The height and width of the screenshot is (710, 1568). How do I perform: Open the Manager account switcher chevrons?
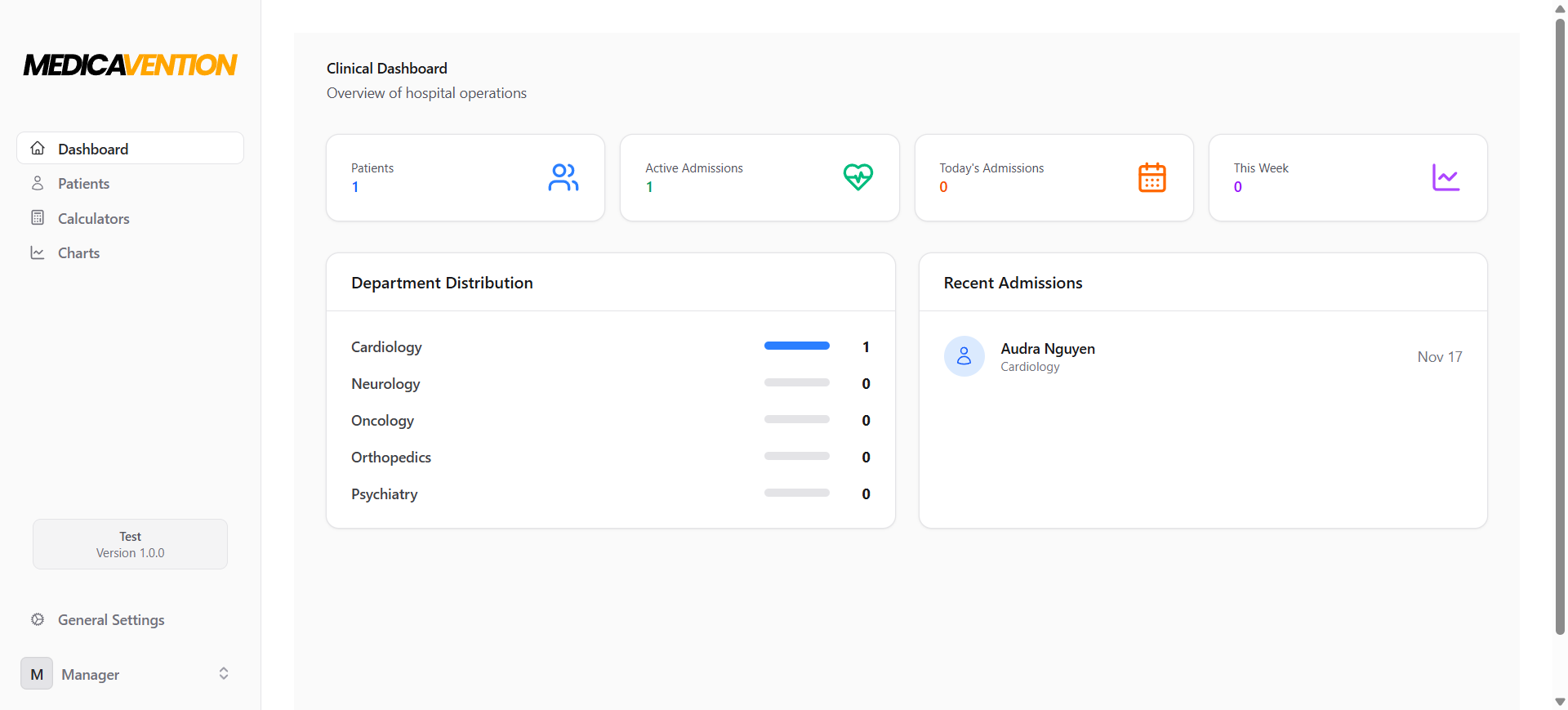[x=224, y=674]
